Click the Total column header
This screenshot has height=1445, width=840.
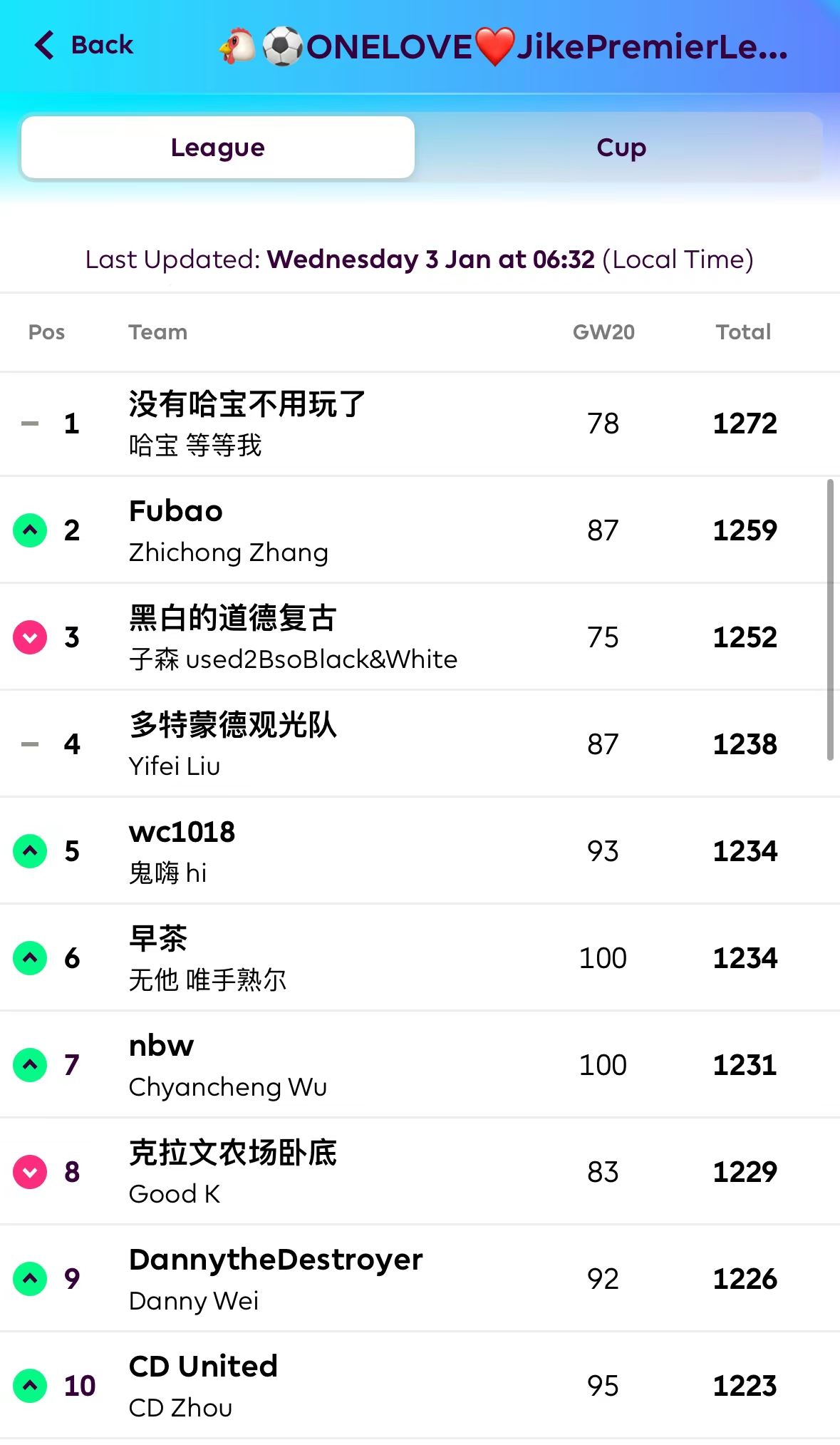(743, 332)
